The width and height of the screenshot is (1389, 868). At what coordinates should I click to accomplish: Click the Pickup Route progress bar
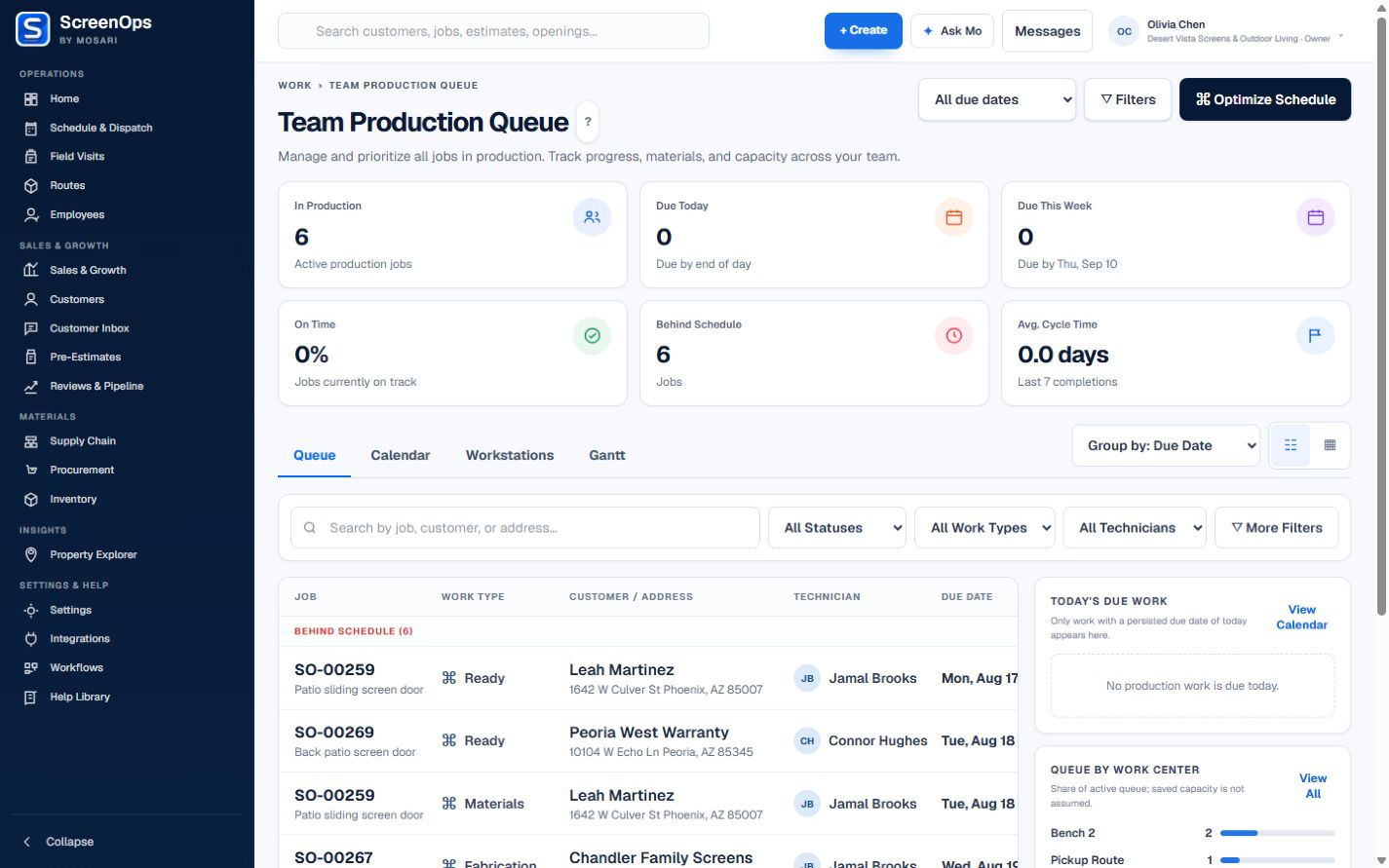click(x=1278, y=860)
